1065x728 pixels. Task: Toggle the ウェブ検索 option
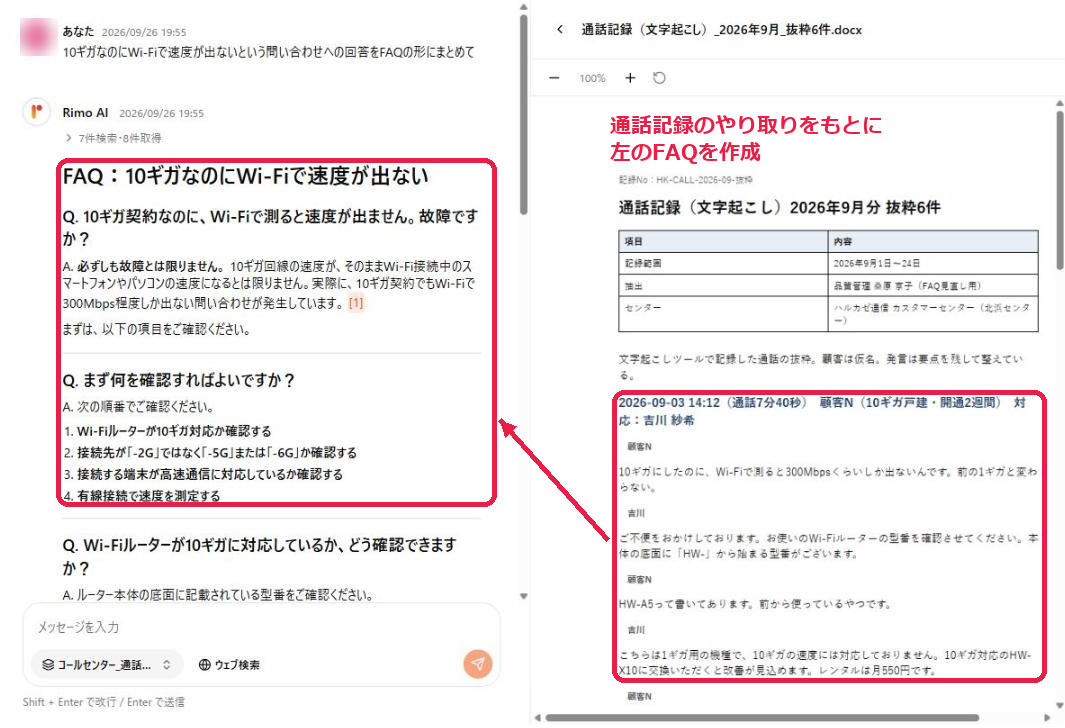[229, 665]
